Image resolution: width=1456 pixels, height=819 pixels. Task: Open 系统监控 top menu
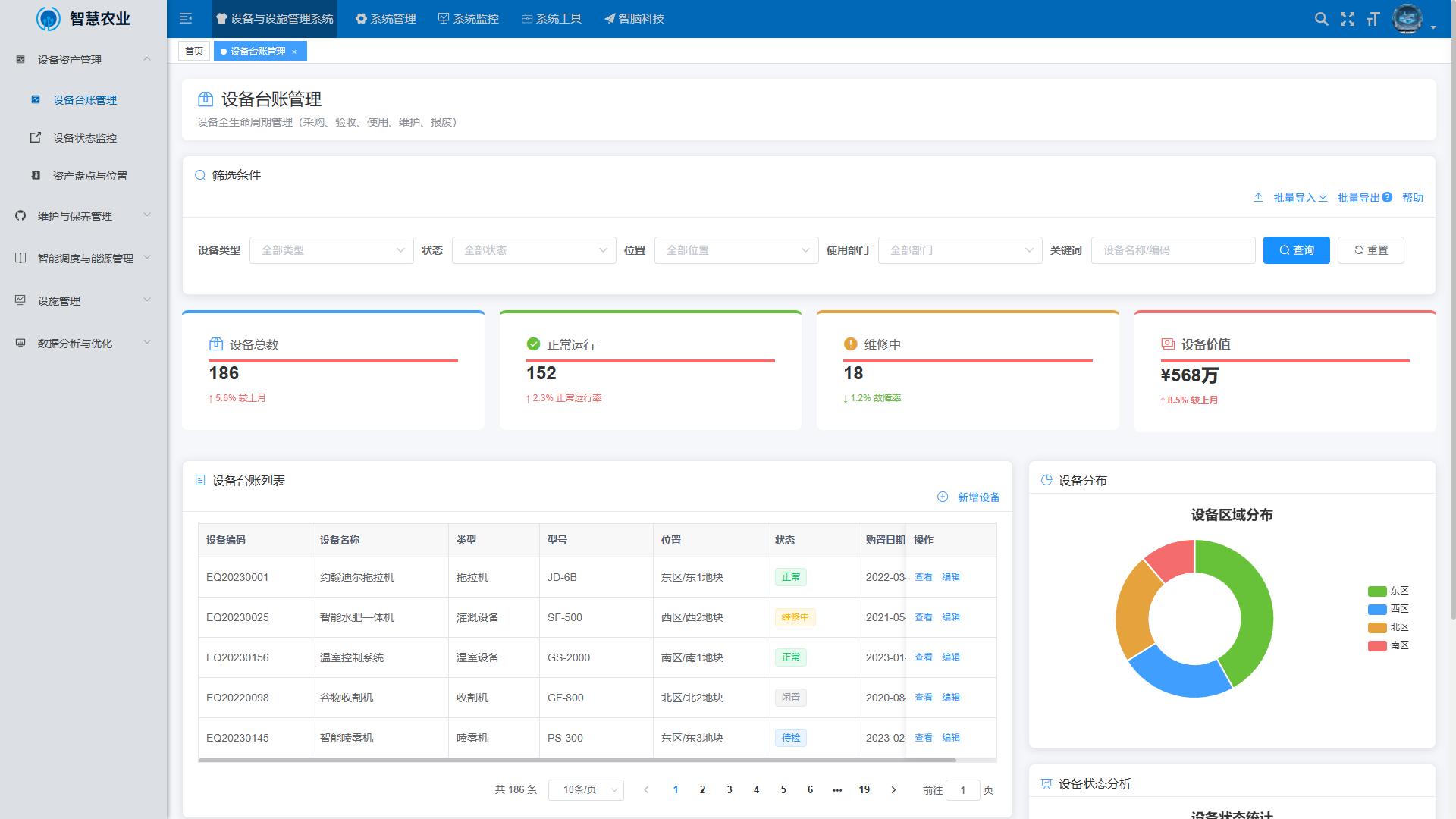pos(469,18)
